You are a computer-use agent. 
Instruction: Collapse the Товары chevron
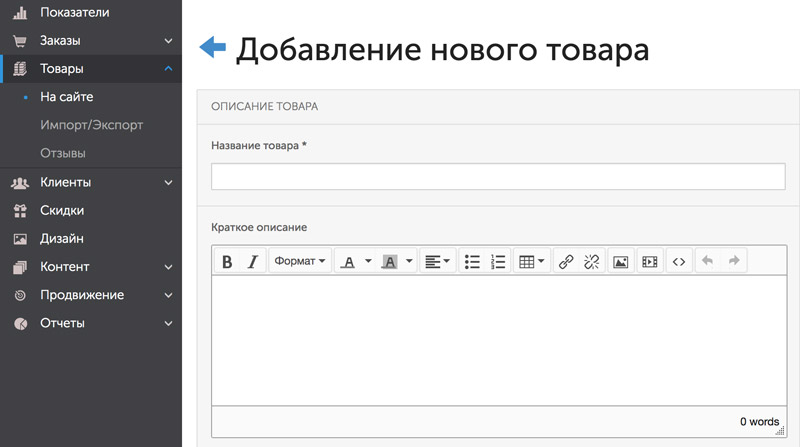click(168, 69)
